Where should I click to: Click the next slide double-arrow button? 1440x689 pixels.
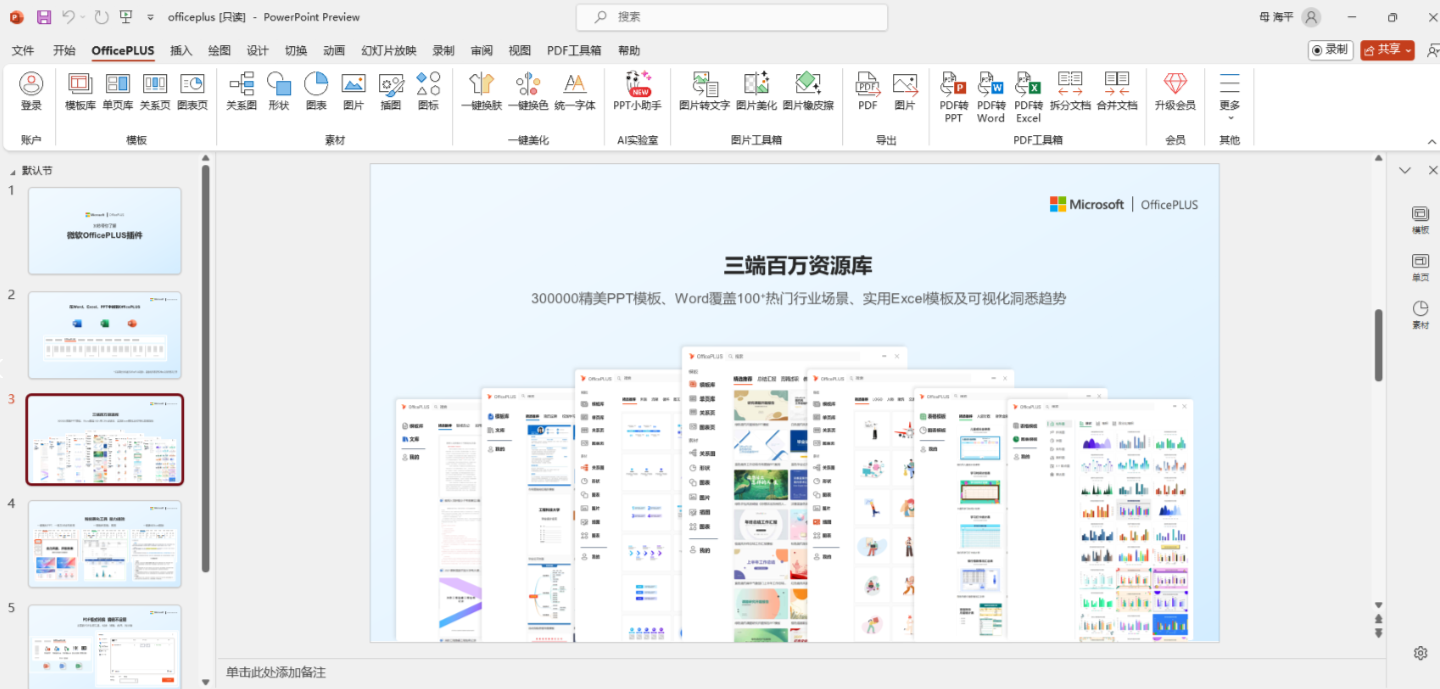coord(1379,633)
